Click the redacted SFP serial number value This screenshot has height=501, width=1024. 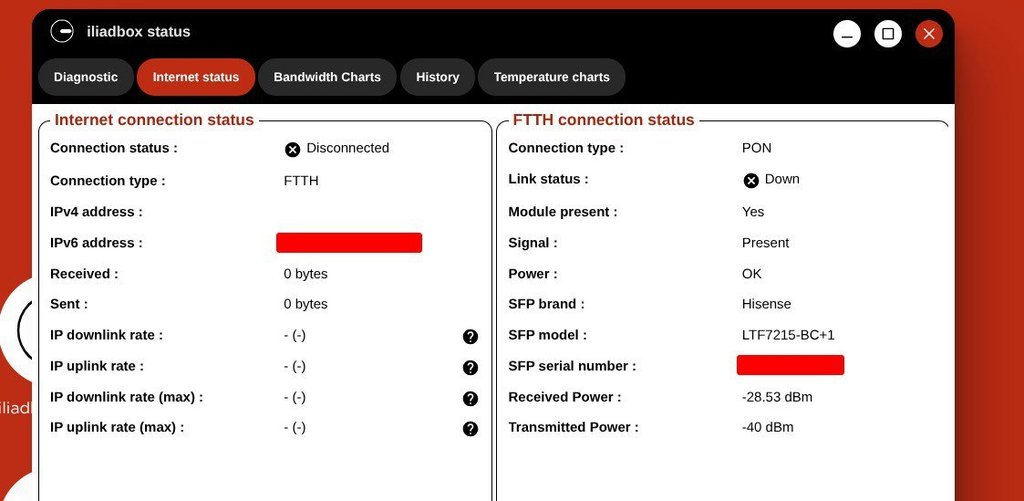pyautogui.click(x=790, y=365)
